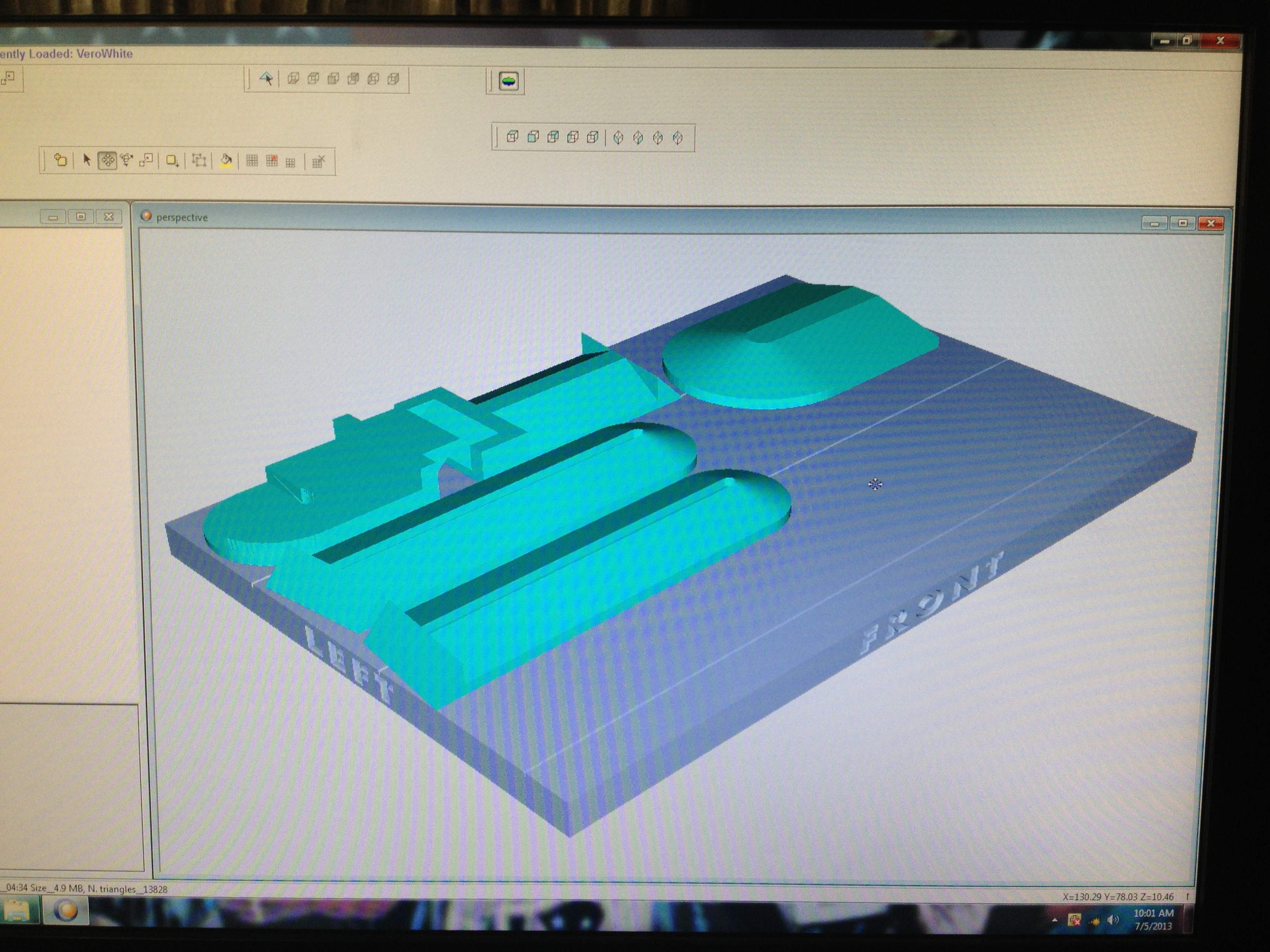
Task: Click the plain grid icon
Action: (x=252, y=161)
